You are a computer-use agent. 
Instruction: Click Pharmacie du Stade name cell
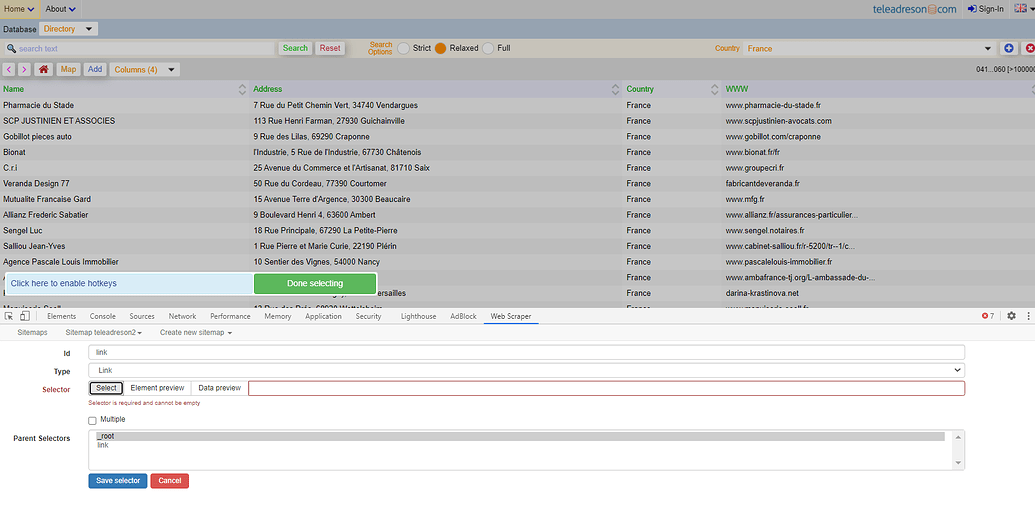pyautogui.click(x=38, y=105)
